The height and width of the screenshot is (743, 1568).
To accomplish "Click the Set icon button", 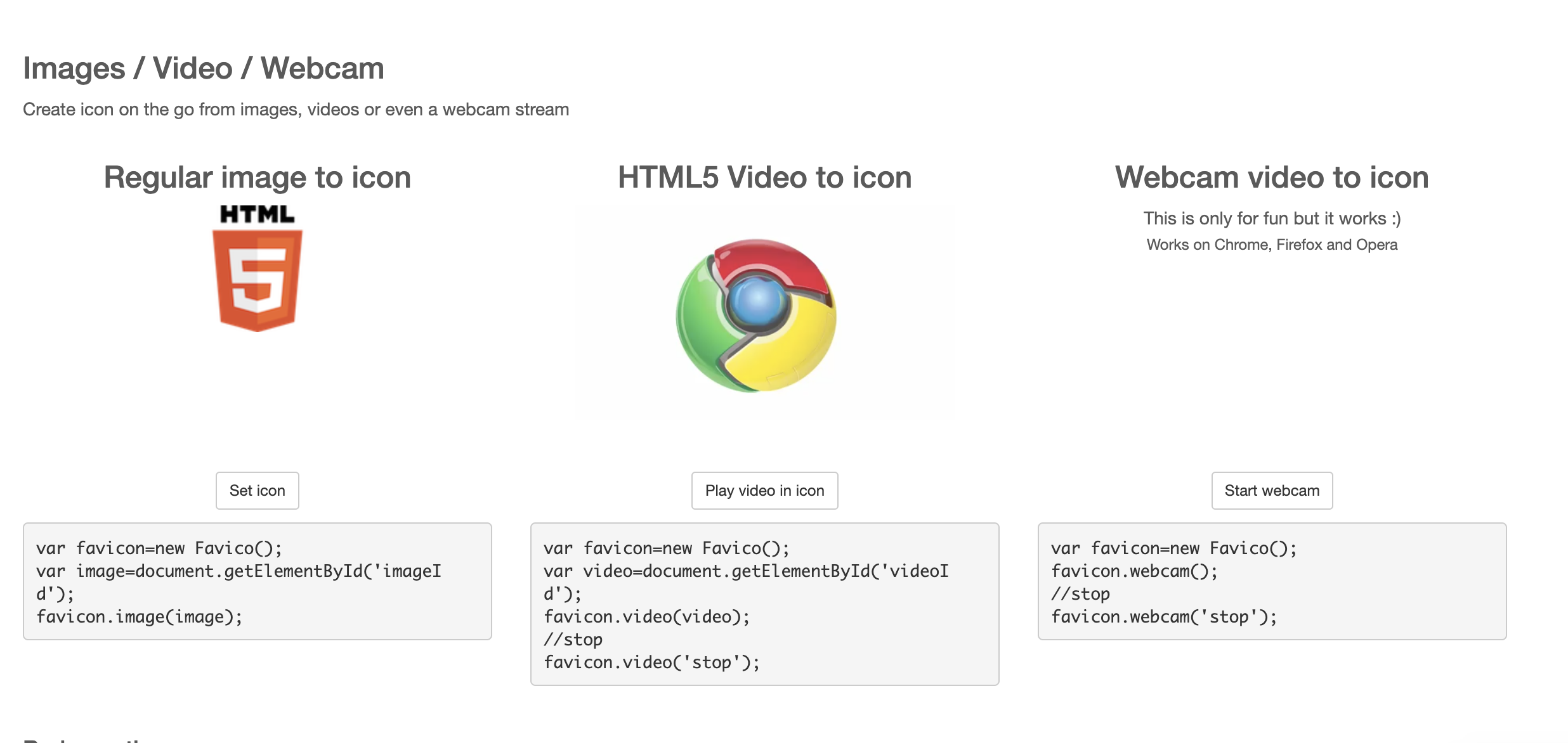I will click(x=257, y=490).
